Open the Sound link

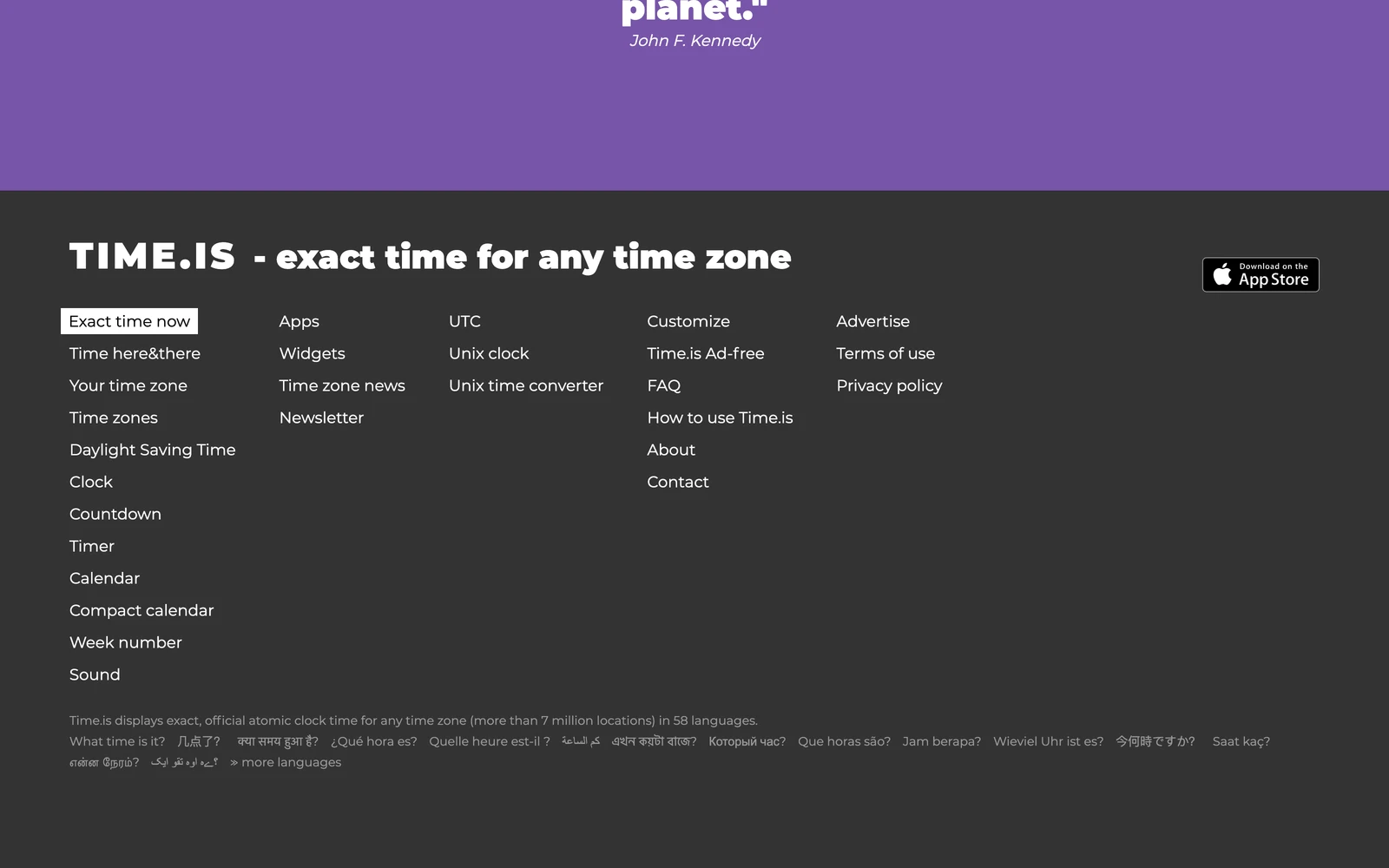[x=95, y=674]
